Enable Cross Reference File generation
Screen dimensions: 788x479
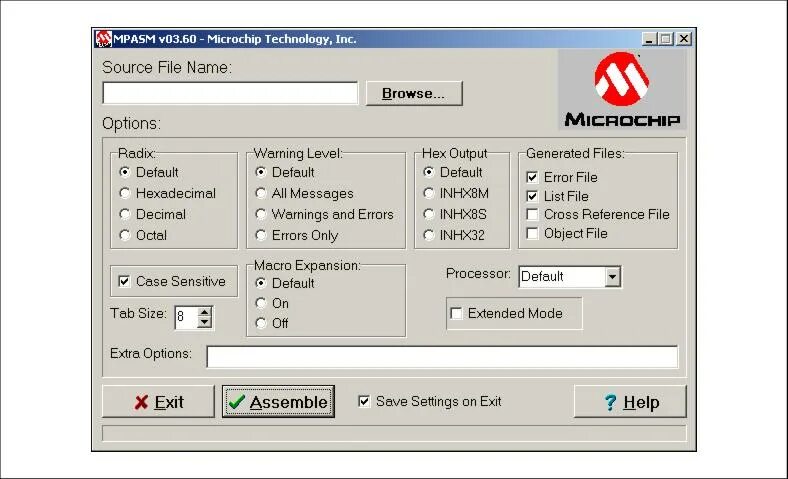pyautogui.click(x=532, y=215)
